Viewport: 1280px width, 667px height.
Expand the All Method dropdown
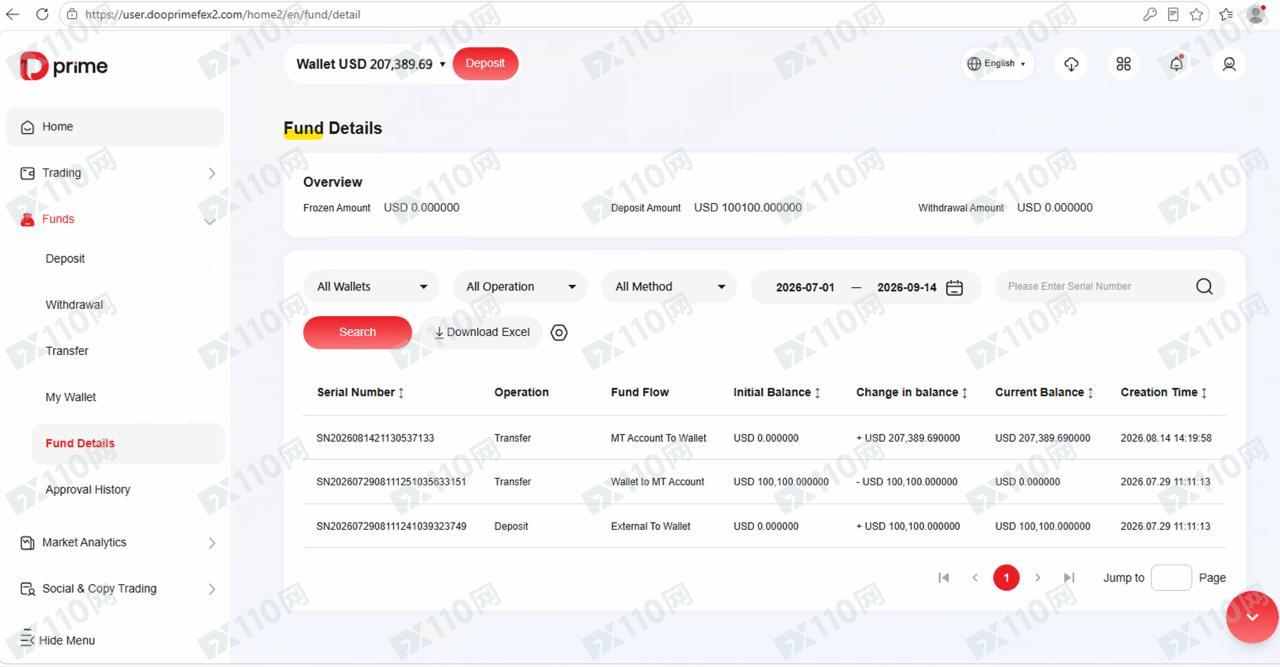pyautogui.click(x=669, y=287)
